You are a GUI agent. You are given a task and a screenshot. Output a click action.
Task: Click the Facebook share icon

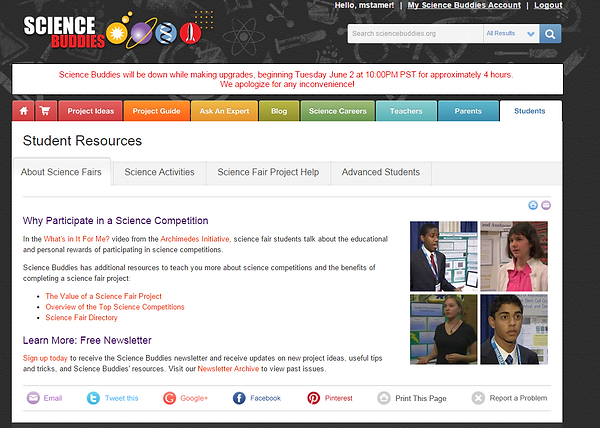pyautogui.click(x=239, y=398)
